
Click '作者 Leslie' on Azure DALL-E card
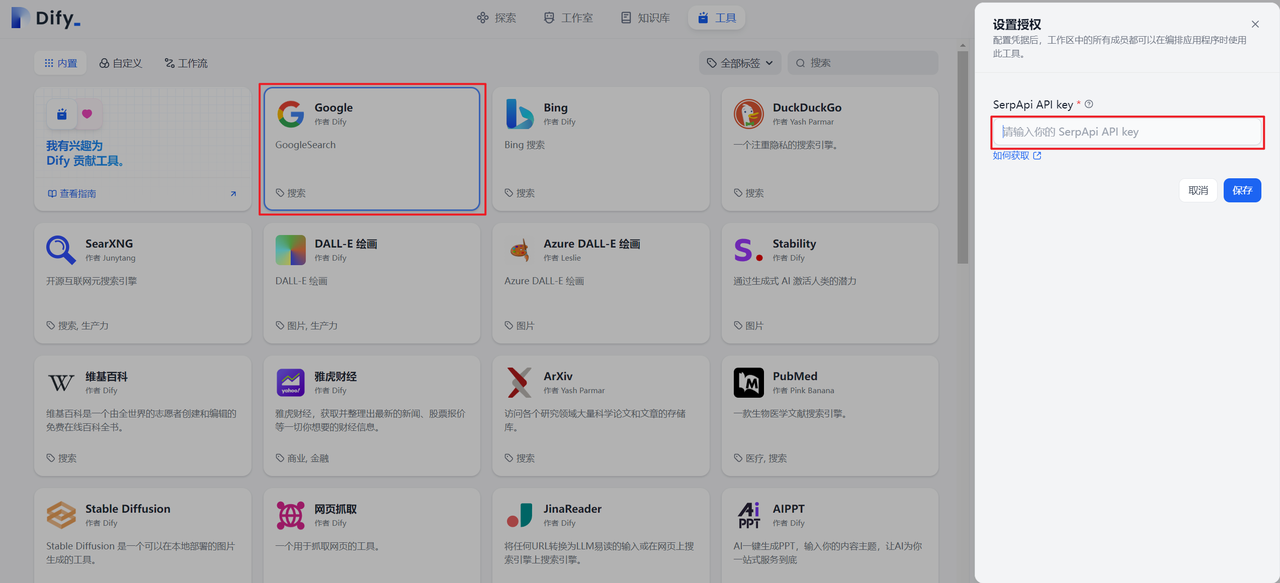pos(562,258)
